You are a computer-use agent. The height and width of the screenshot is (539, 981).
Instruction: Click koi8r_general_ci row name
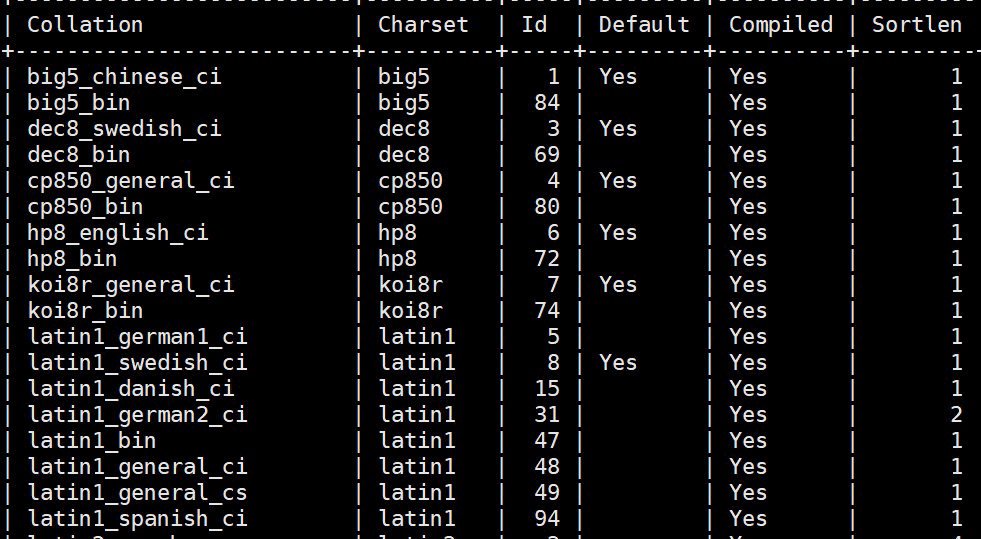[x=130, y=284]
